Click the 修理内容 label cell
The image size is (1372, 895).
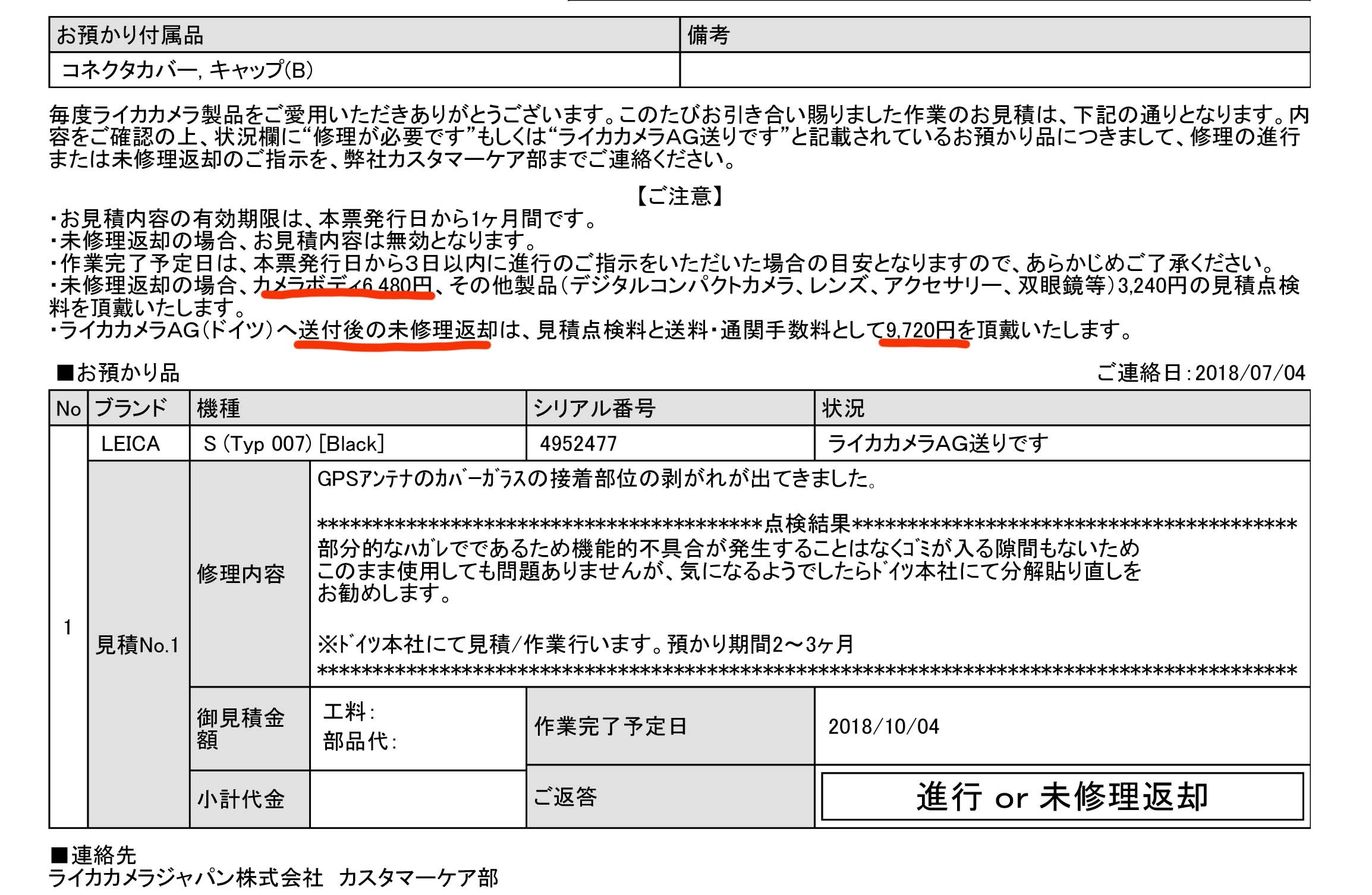250,574
